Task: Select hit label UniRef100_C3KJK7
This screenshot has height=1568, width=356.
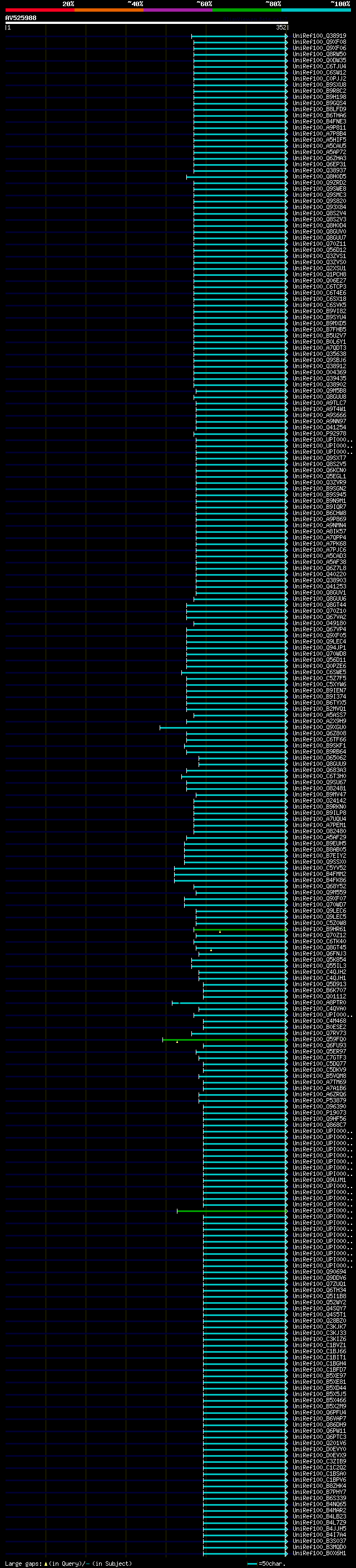Action: pos(319,1327)
